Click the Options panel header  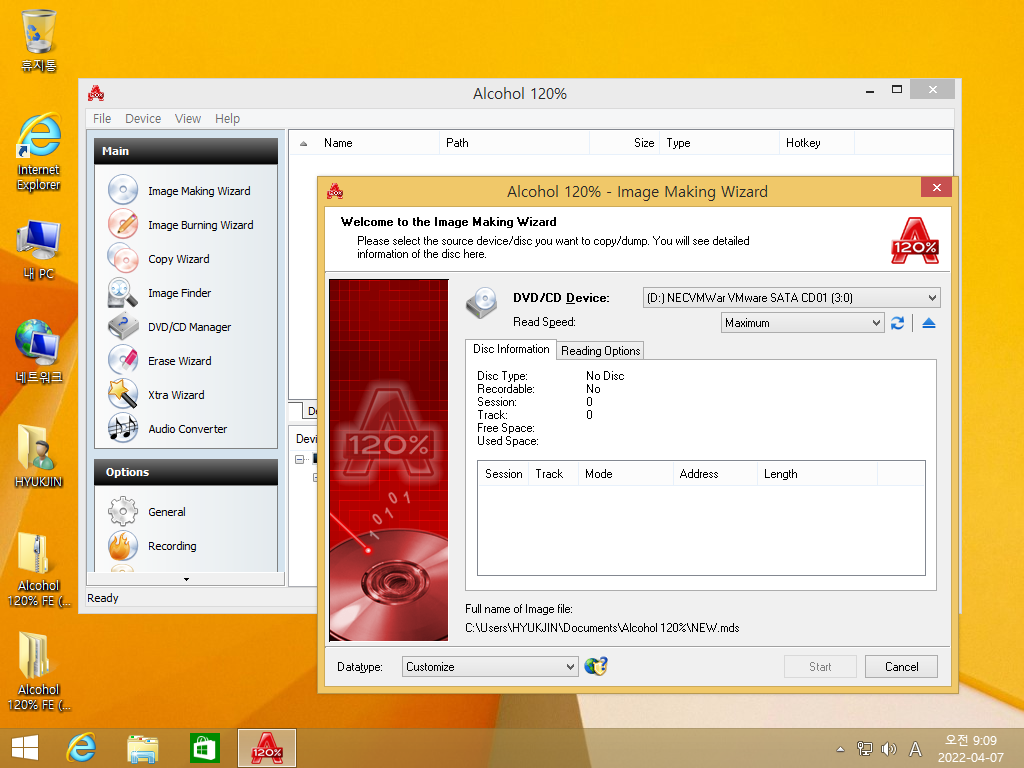[186, 472]
